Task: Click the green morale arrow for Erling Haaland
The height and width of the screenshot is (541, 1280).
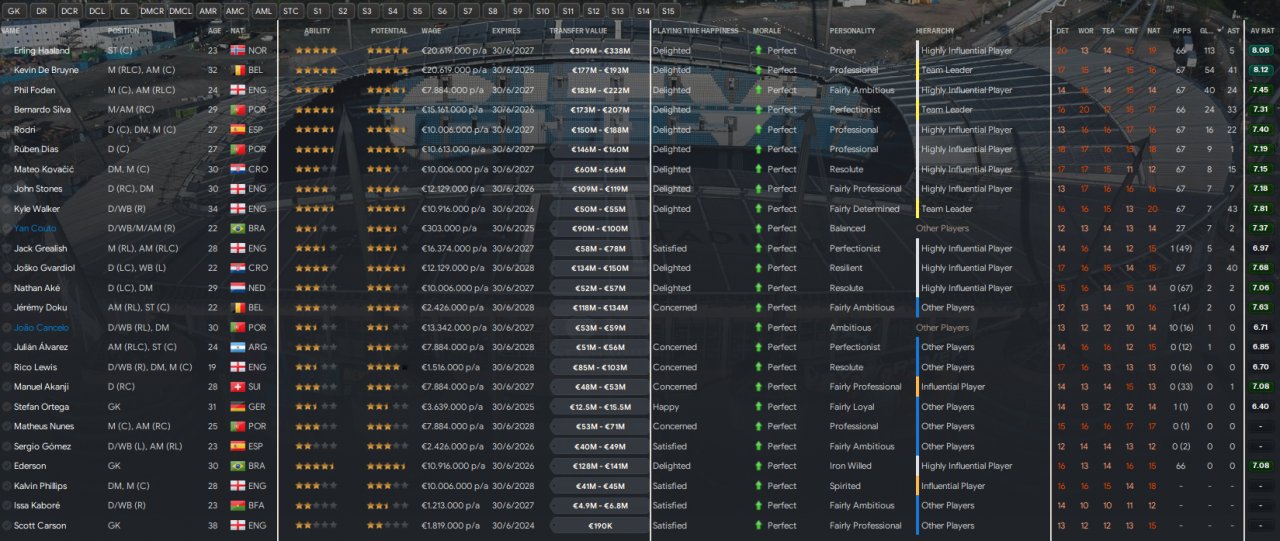Action: (759, 50)
